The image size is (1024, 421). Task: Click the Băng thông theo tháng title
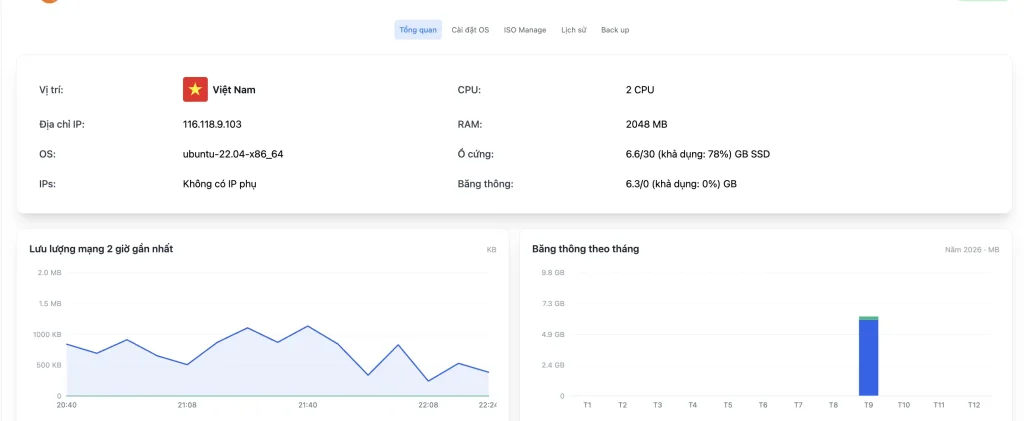point(586,249)
